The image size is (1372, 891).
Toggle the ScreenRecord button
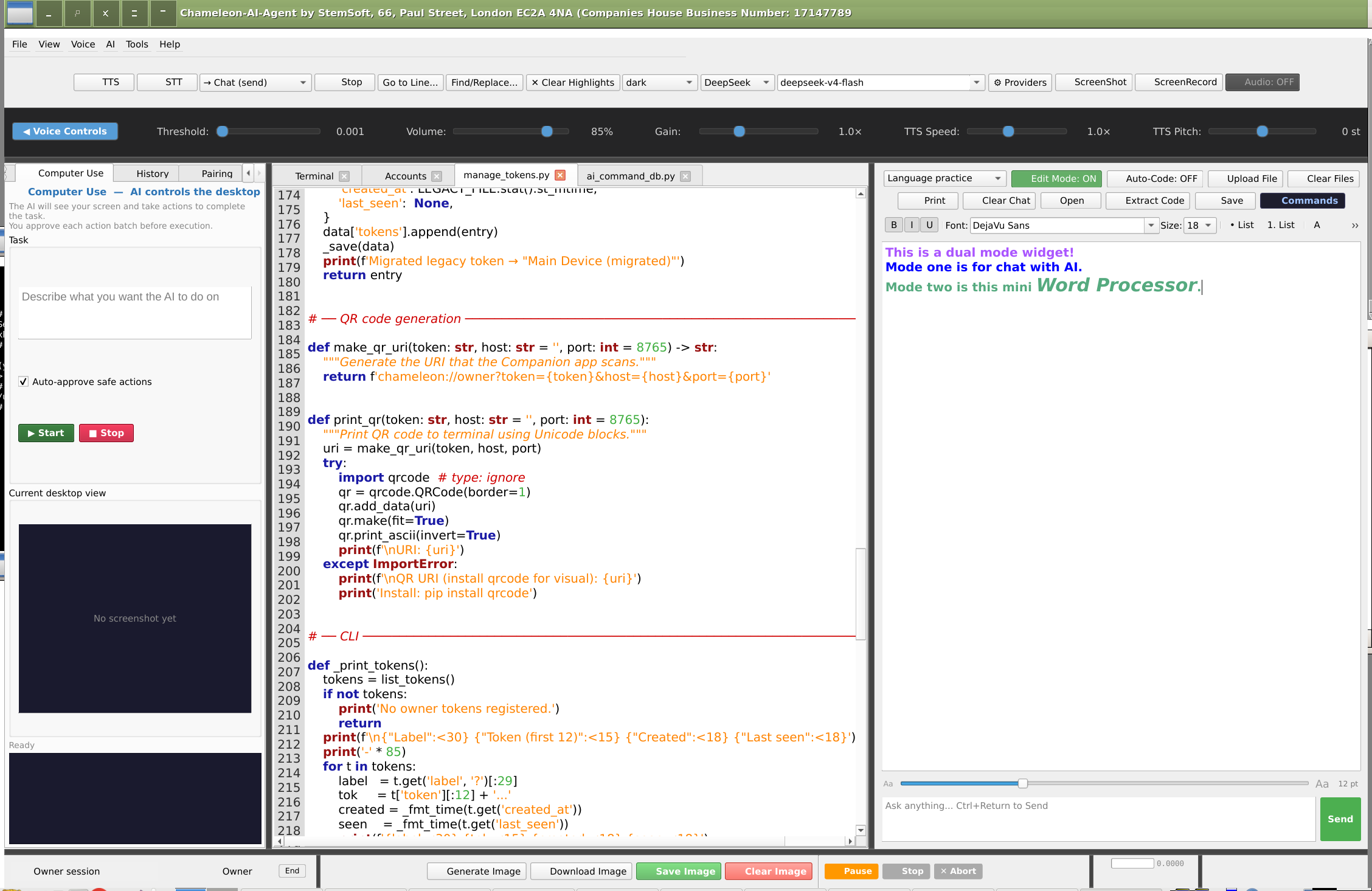pos(1179,82)
